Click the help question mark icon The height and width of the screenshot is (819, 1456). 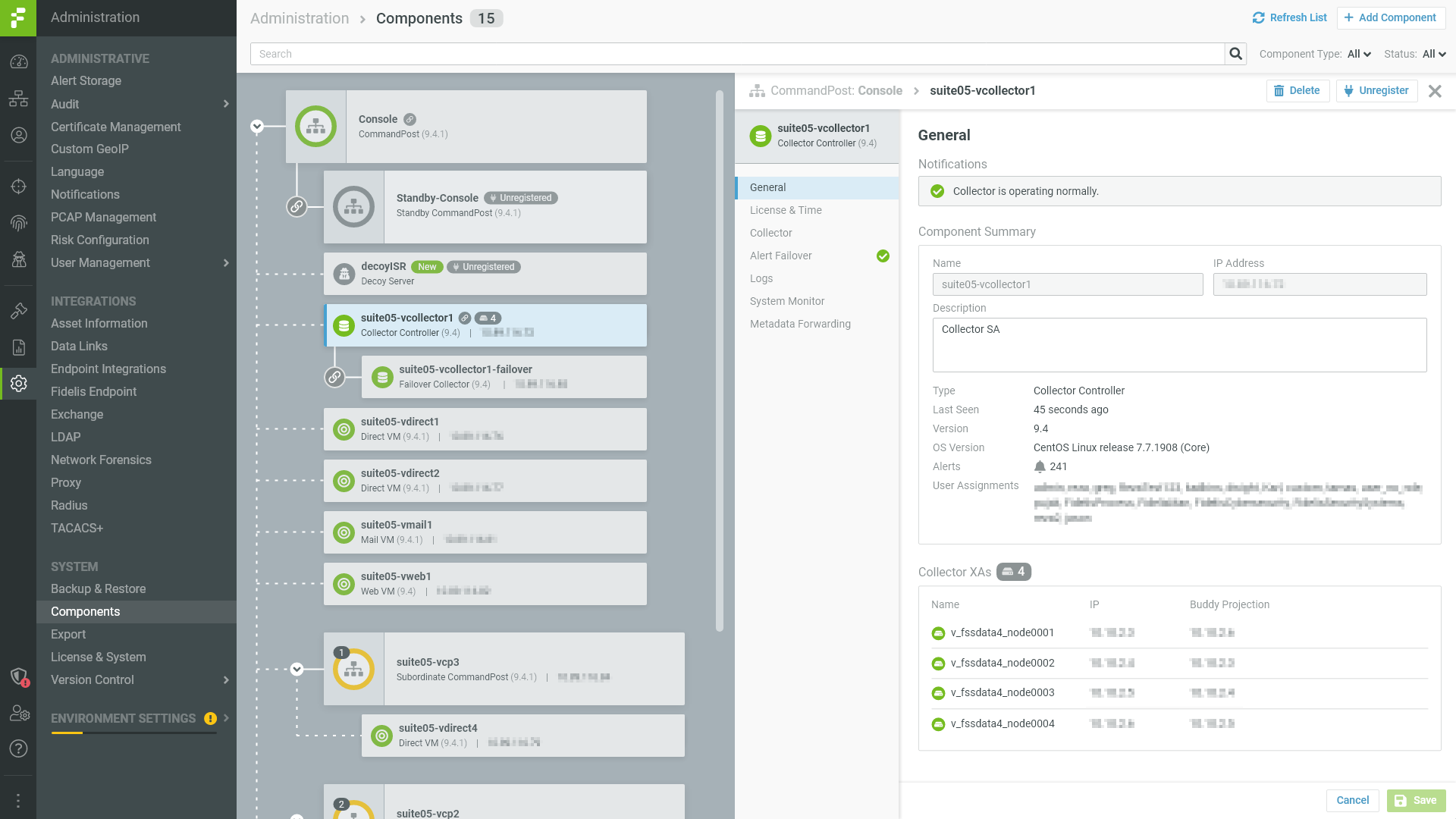click(x=18, y=748)
